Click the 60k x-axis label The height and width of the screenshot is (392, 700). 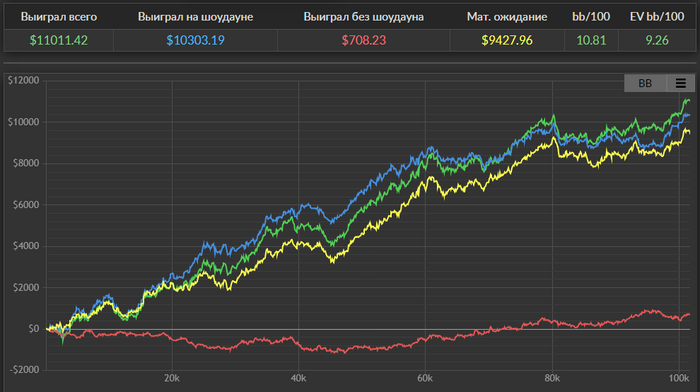click(425, 379)
